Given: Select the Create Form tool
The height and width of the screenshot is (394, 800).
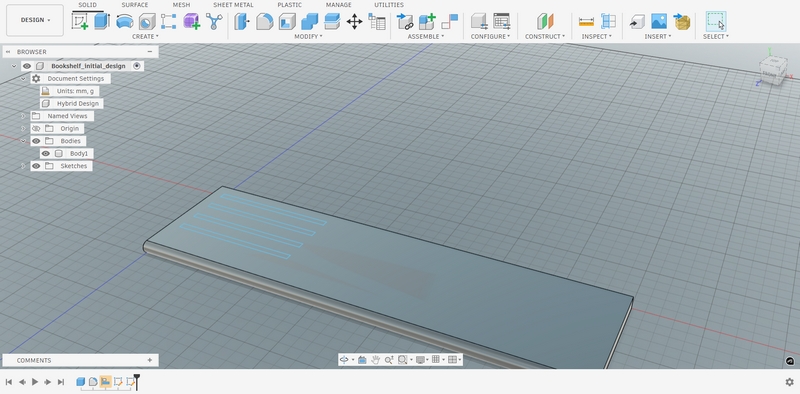Looking at the screenshot, I should (x=191, y=21).
